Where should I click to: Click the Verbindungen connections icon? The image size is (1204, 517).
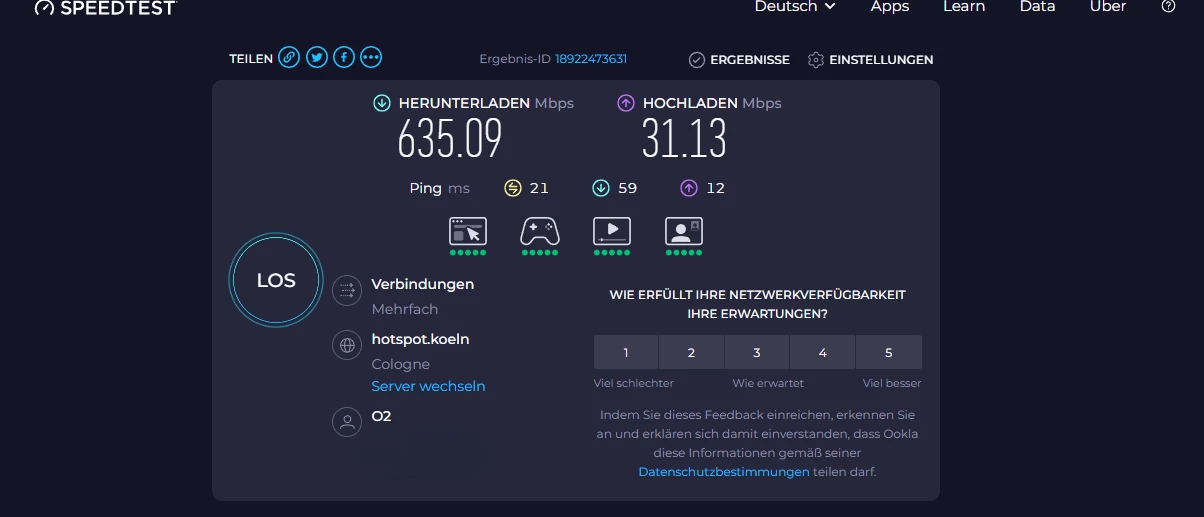(x=347, y=290)
